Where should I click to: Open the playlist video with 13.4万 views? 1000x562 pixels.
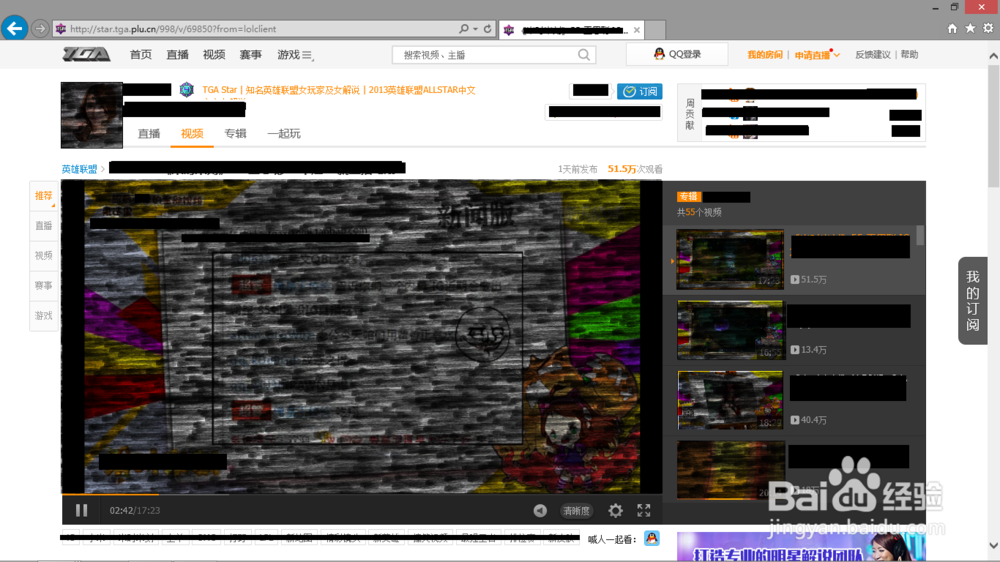pyautogui.click(x=730, y=330)
